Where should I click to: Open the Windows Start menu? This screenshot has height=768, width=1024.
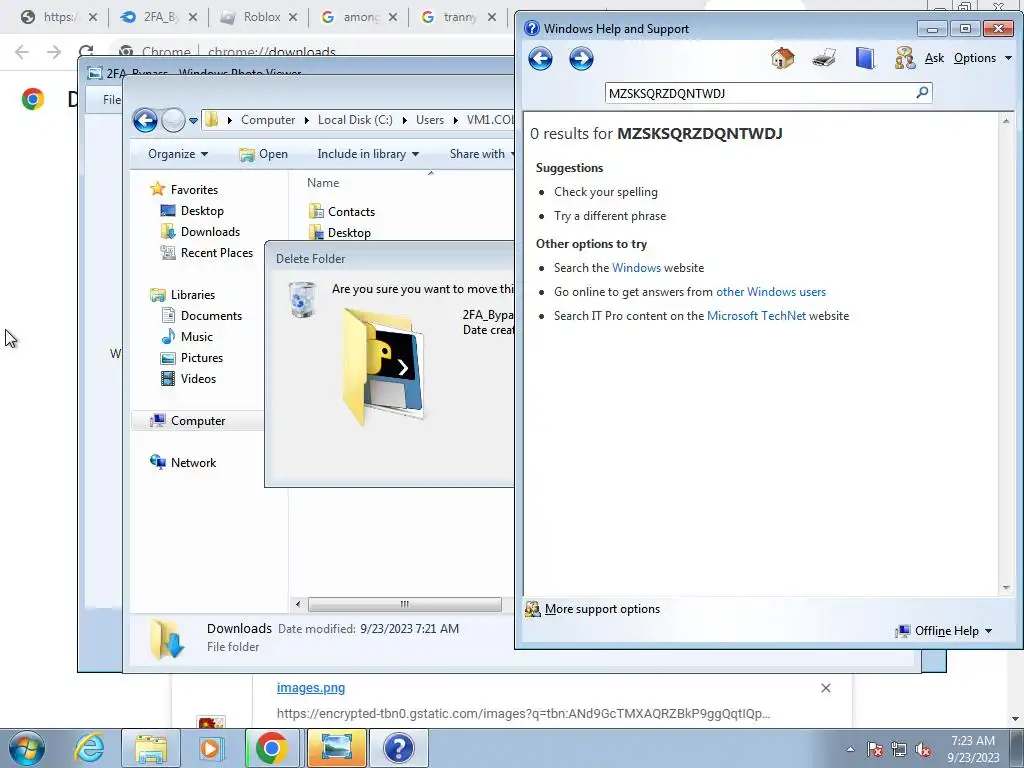(x=27, y=748)
